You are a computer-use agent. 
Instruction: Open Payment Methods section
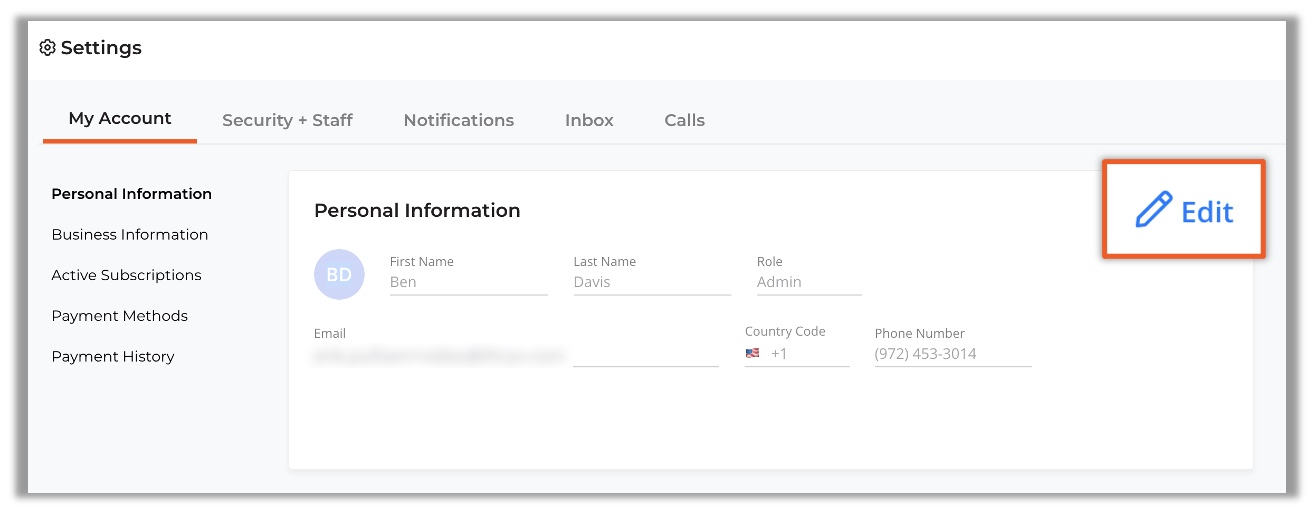(x=120, y=316)
